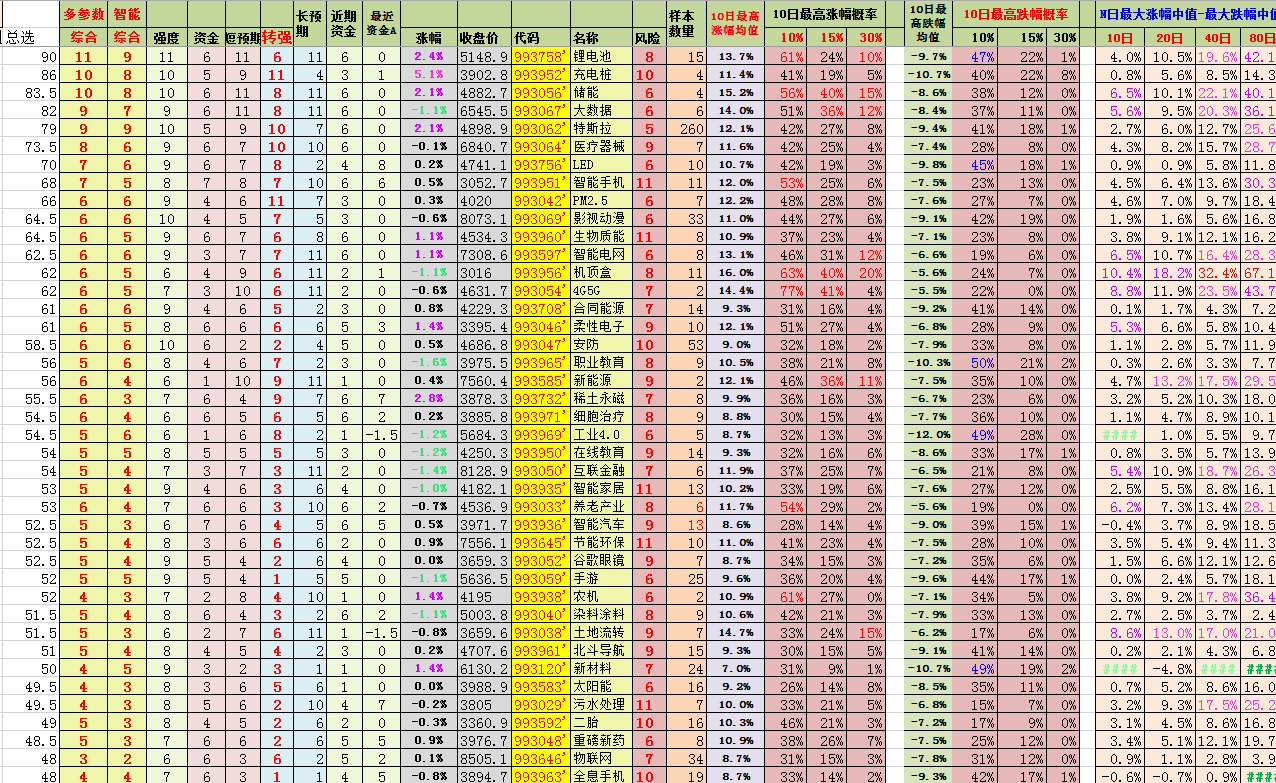The height and width of the screenshot is (783, 1276).
Task: Select the 养老产业 name cell
Action: coord(602,507)
